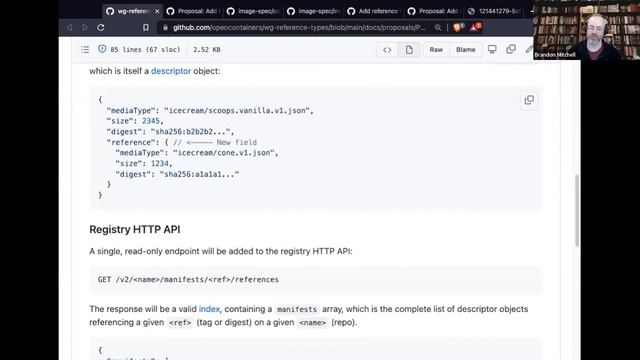Viewport: 640px width, 360px height.
Task: Go back to previous page
Action: [x=70, y=27]
